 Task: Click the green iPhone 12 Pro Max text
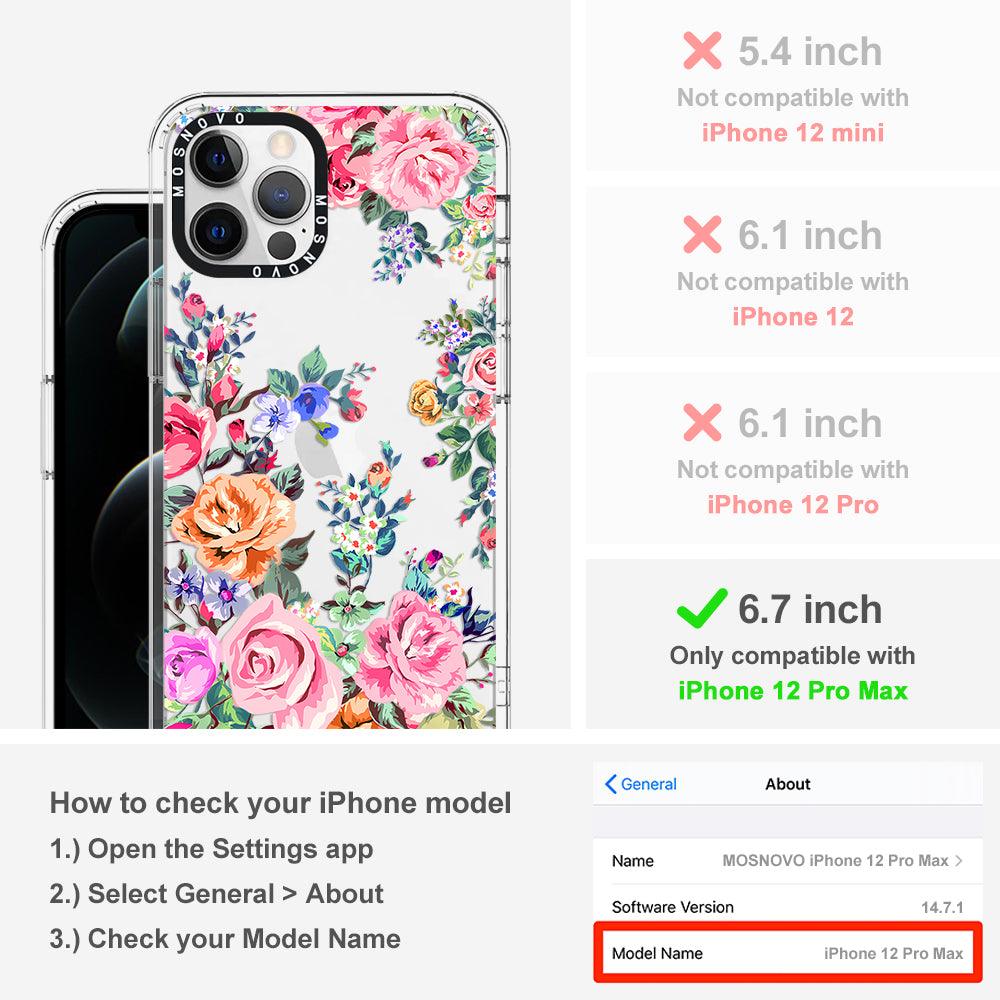pyautogui.click(x=793, y=691)
